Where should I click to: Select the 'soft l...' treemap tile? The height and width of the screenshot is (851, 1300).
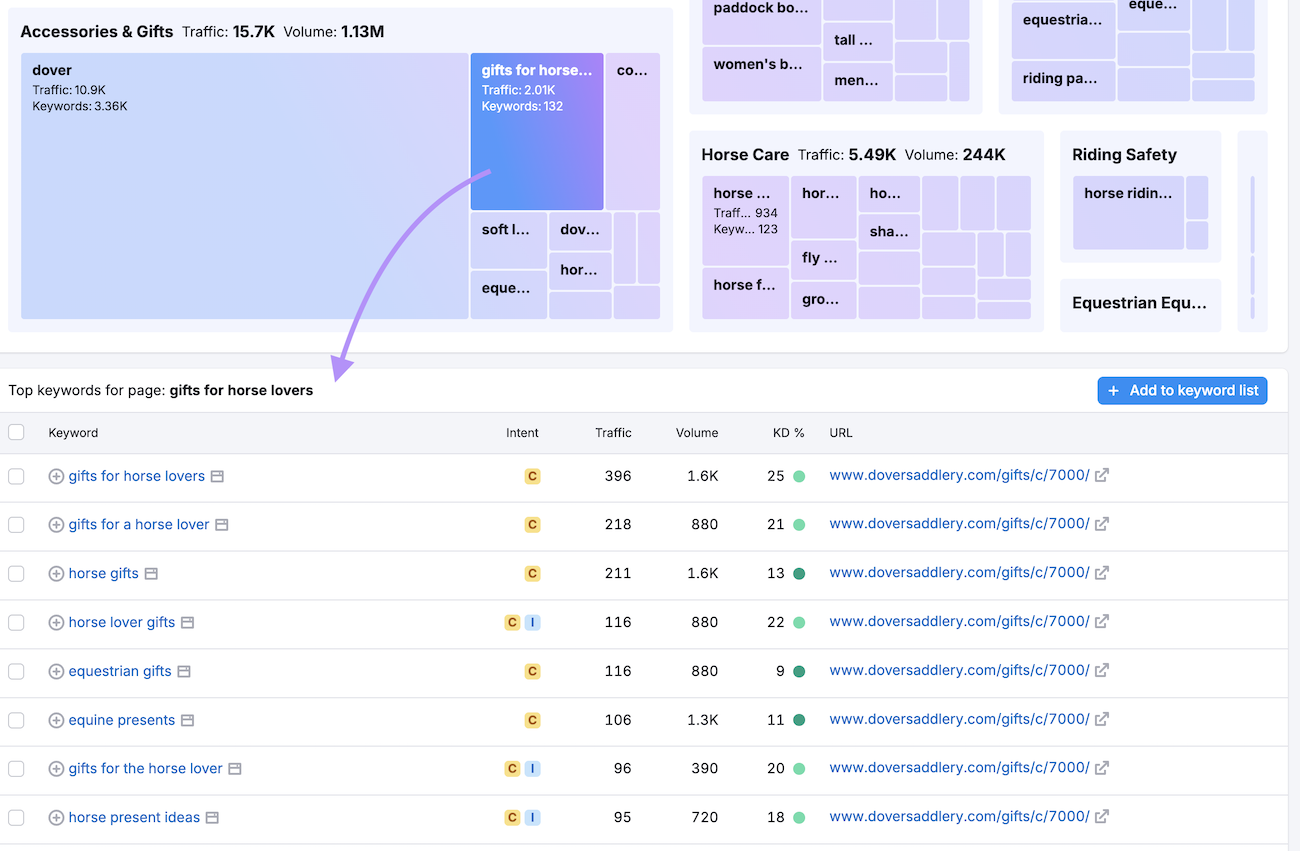[x=508, y=240]
